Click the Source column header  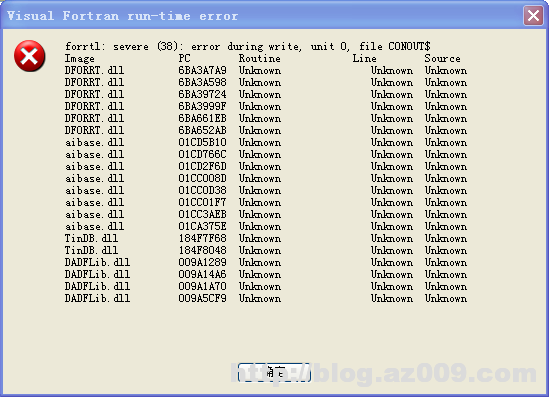tap(443, 58)
